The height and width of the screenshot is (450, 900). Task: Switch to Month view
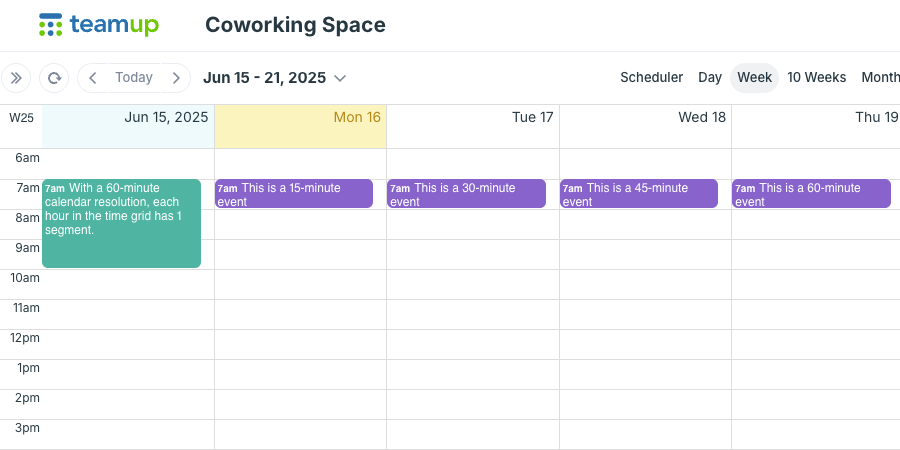tap(880, 77)
